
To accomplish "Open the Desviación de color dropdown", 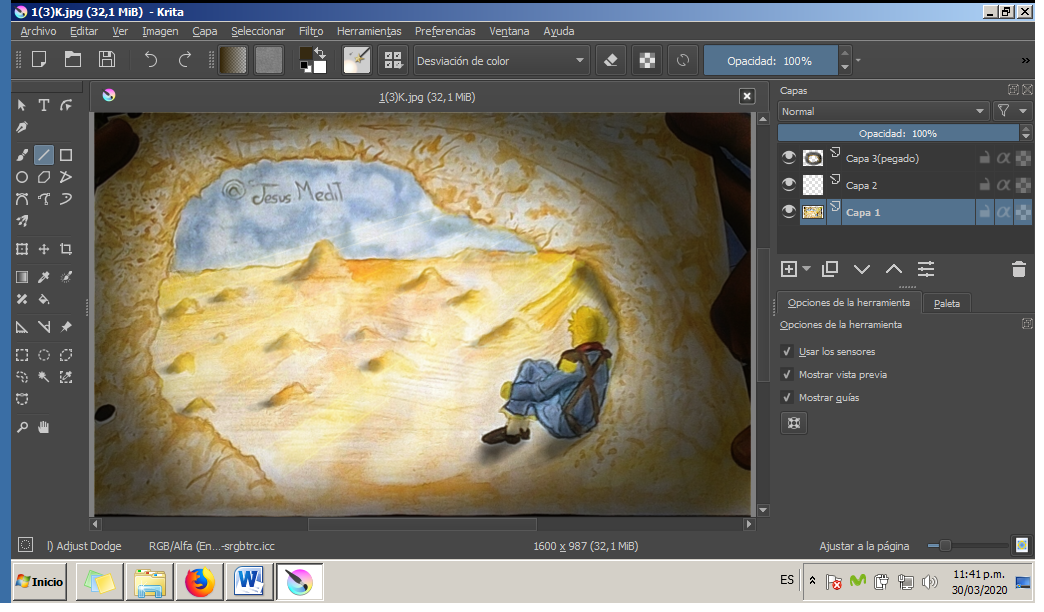I will point(501,61).
